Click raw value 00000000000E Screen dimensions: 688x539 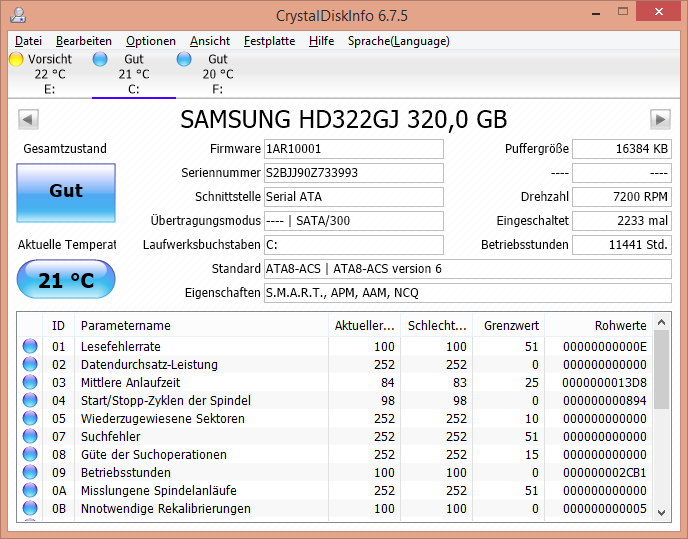tap(604, 346)
